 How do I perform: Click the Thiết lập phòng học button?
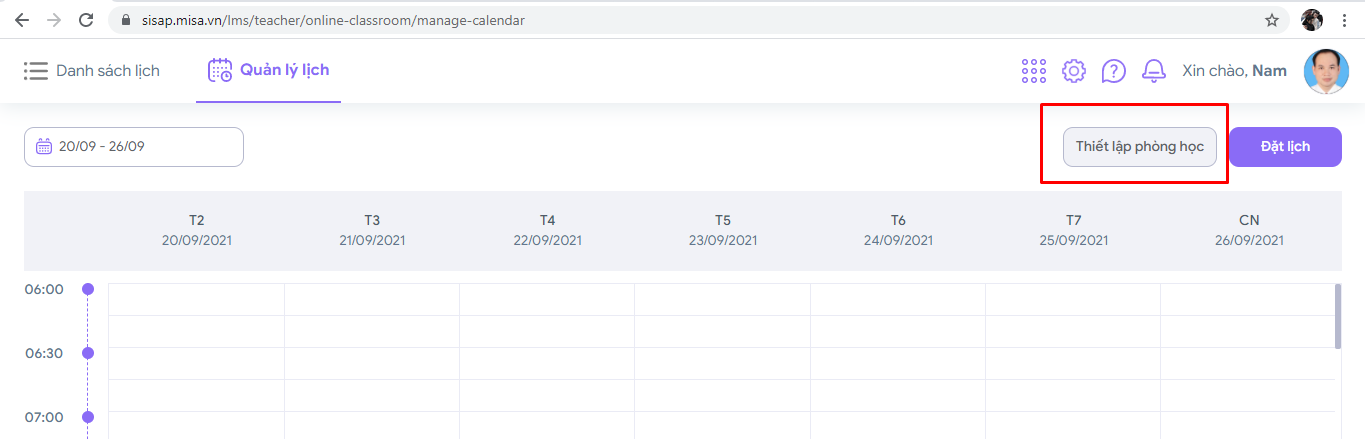click(x=1139, y=147)
